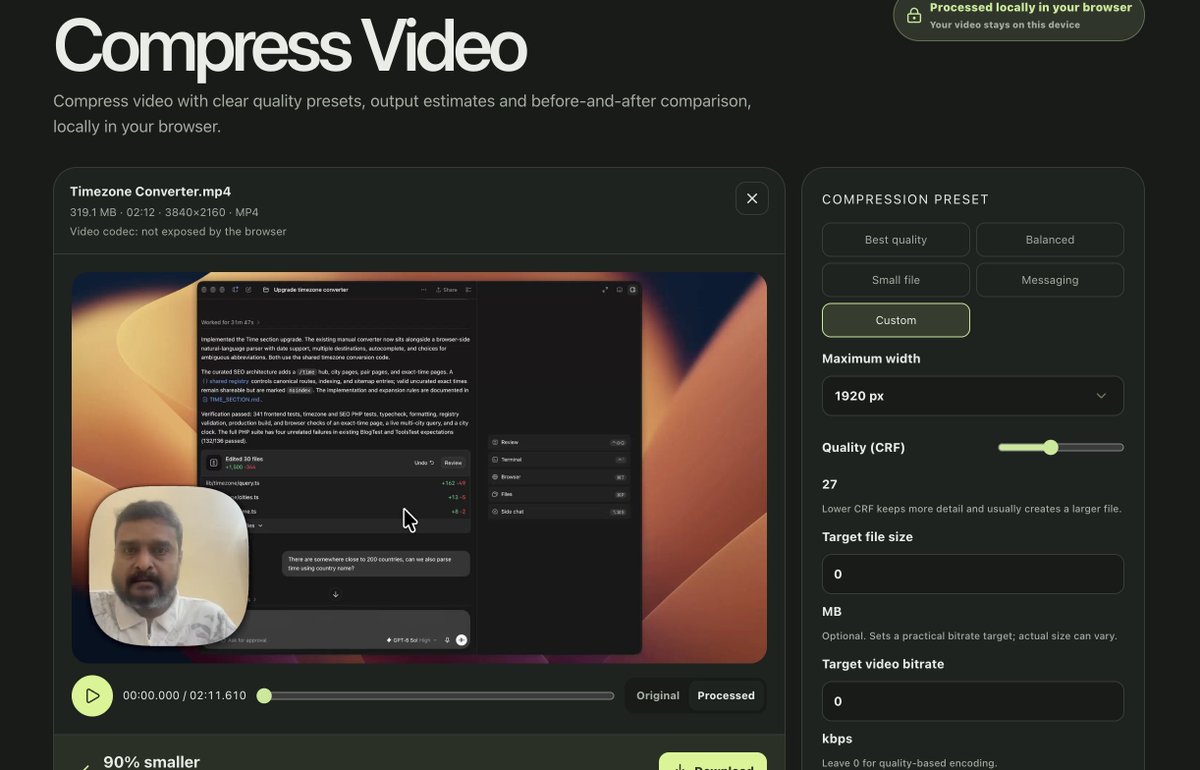Image resolution: width=1200 pixels, height=770 pixels.
Task: Select the Best quality preset
Action: (x=896, y=240)
